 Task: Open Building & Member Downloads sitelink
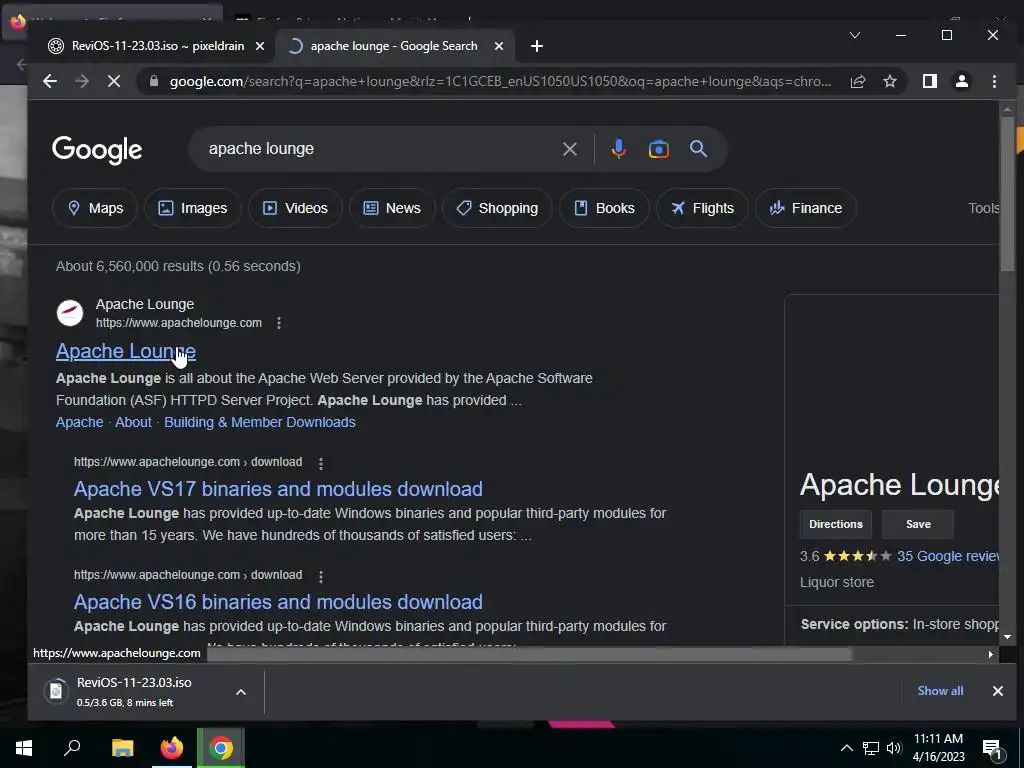[260, 423]
